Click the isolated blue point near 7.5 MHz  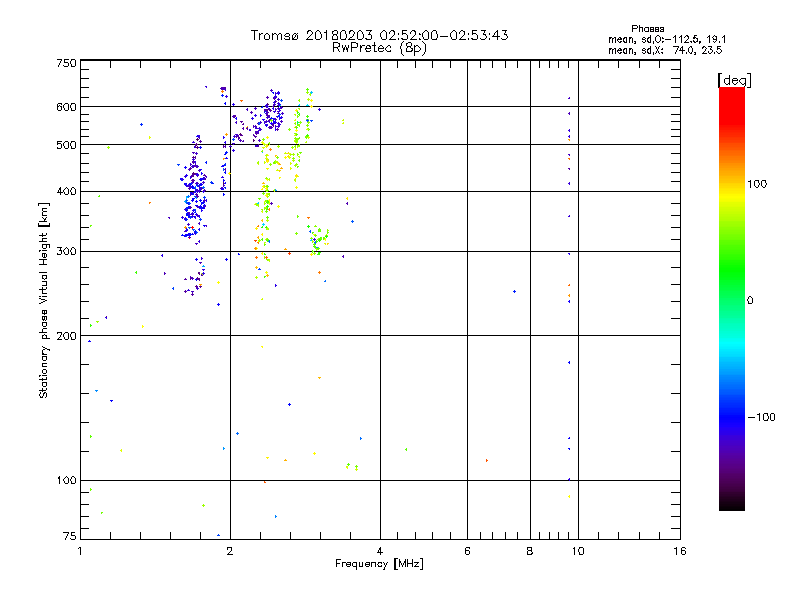pos(514,292)
